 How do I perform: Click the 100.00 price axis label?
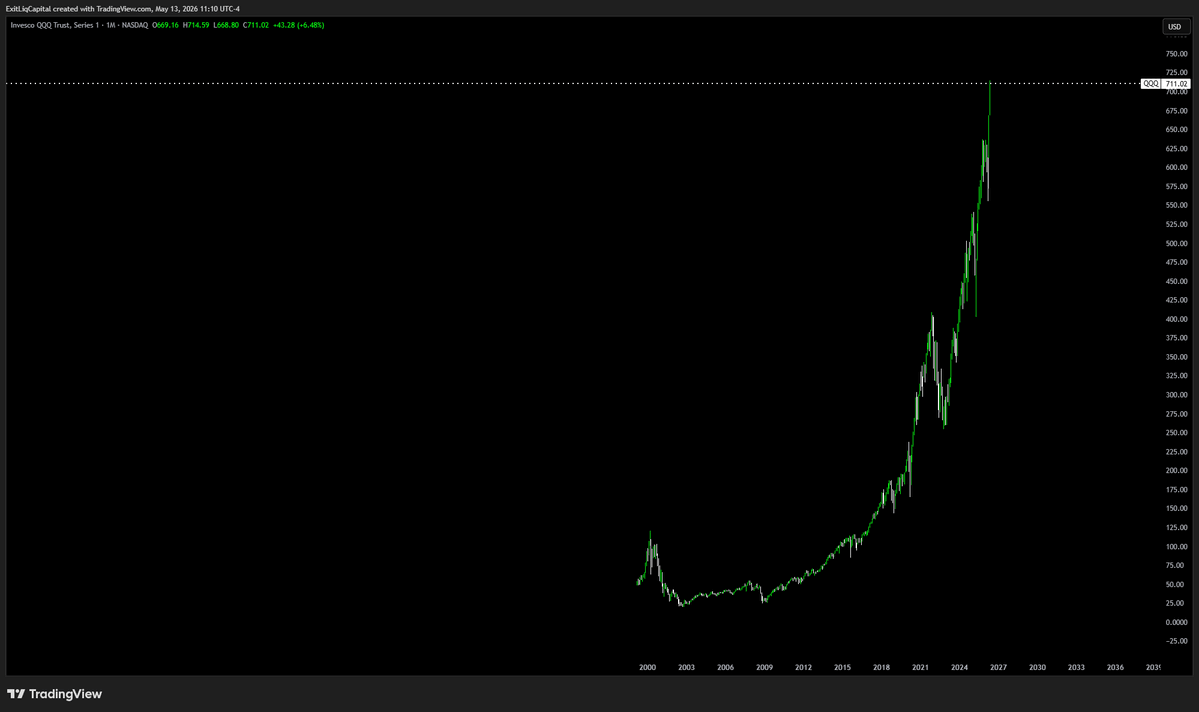click(1176, 547)
